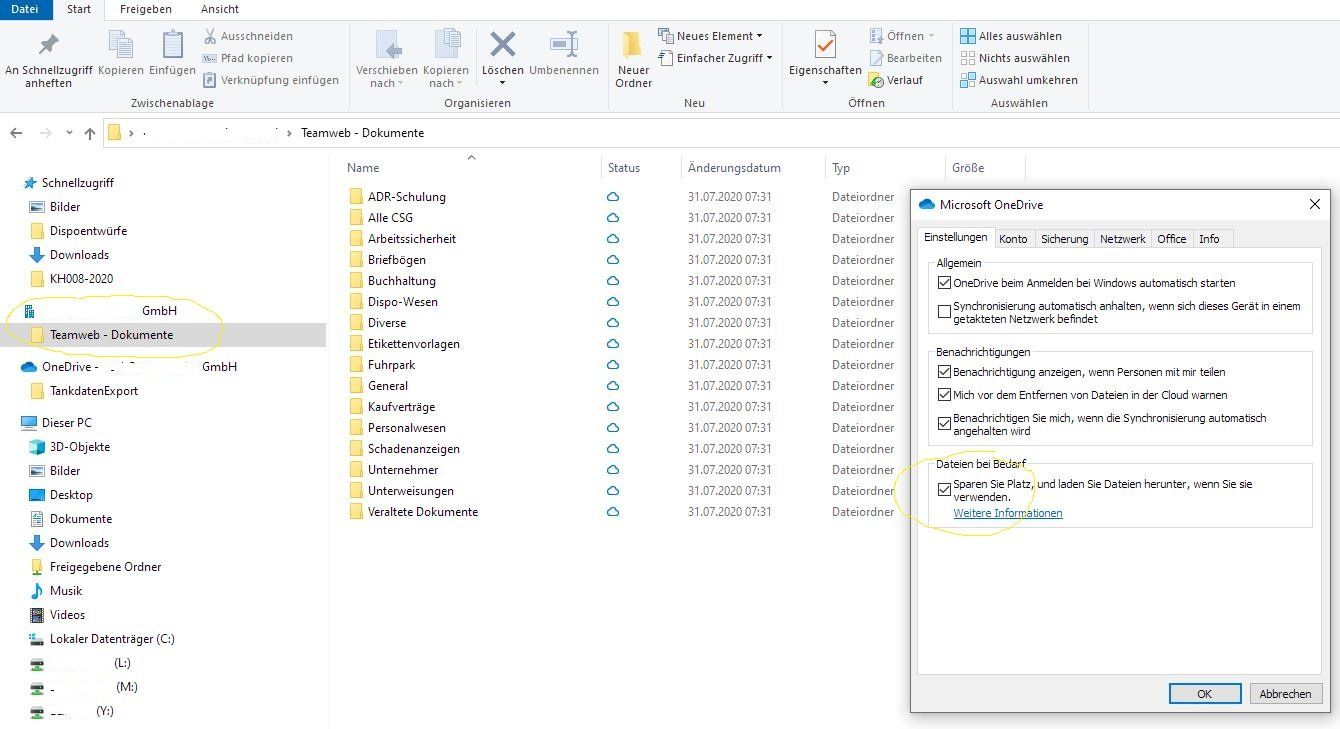Viewport: 1340px width, 729px height.
Task: Open Info tab in OneDrive dialog
Action: tap(1209, 239)
